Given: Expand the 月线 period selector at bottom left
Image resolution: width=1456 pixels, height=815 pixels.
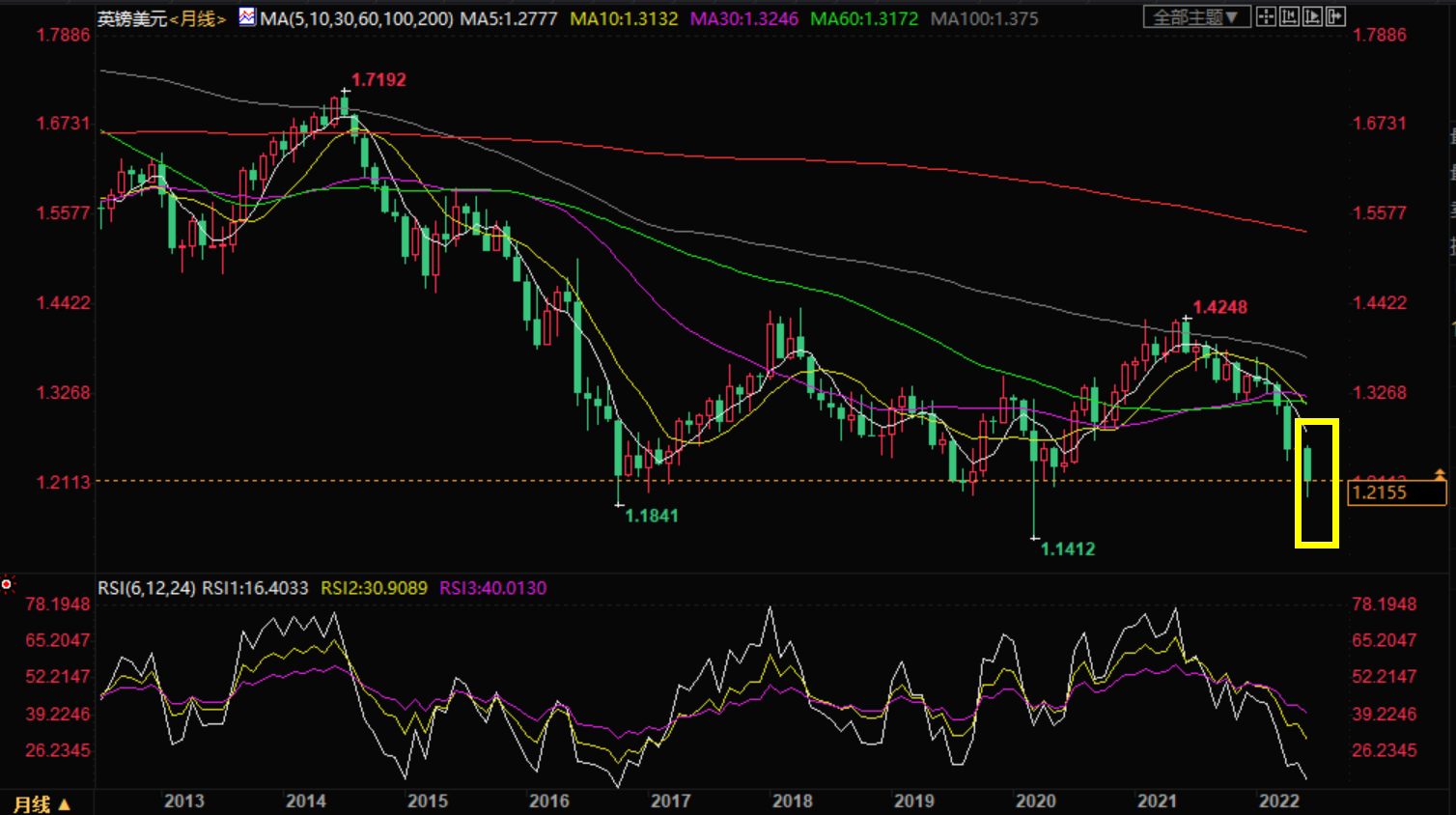Looking at the screenshot, I should click(42, 803).
